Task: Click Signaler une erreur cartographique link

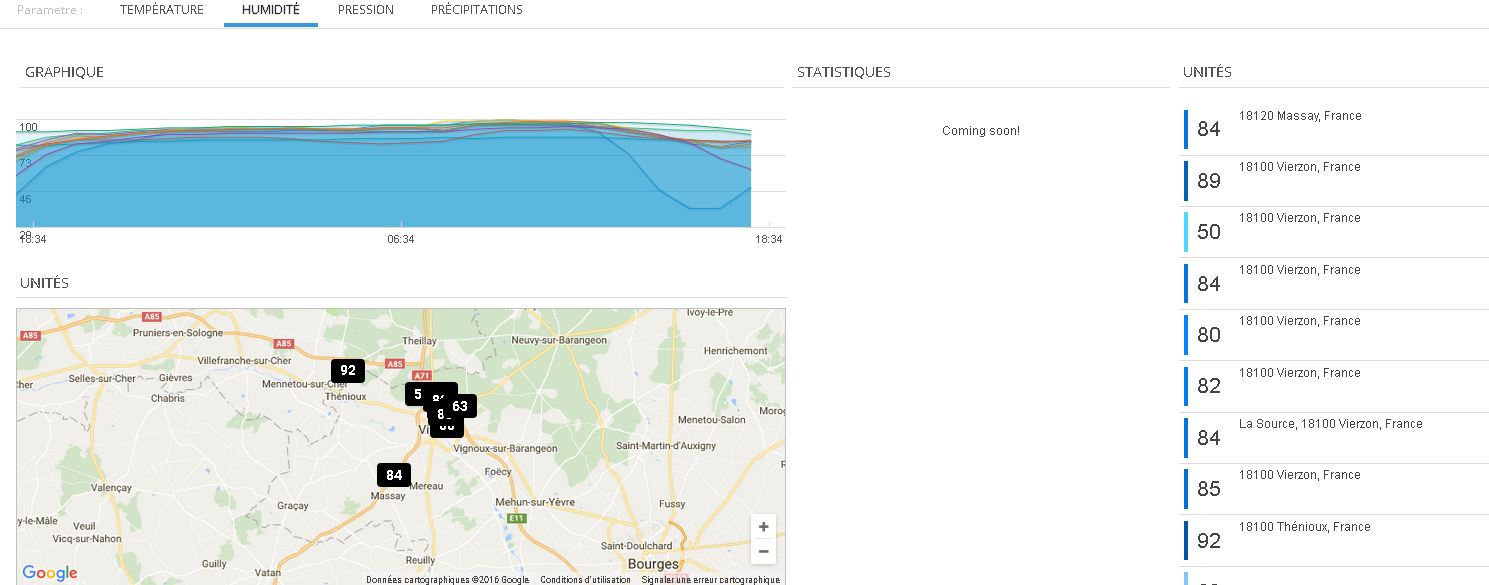Action: (710, 580)
